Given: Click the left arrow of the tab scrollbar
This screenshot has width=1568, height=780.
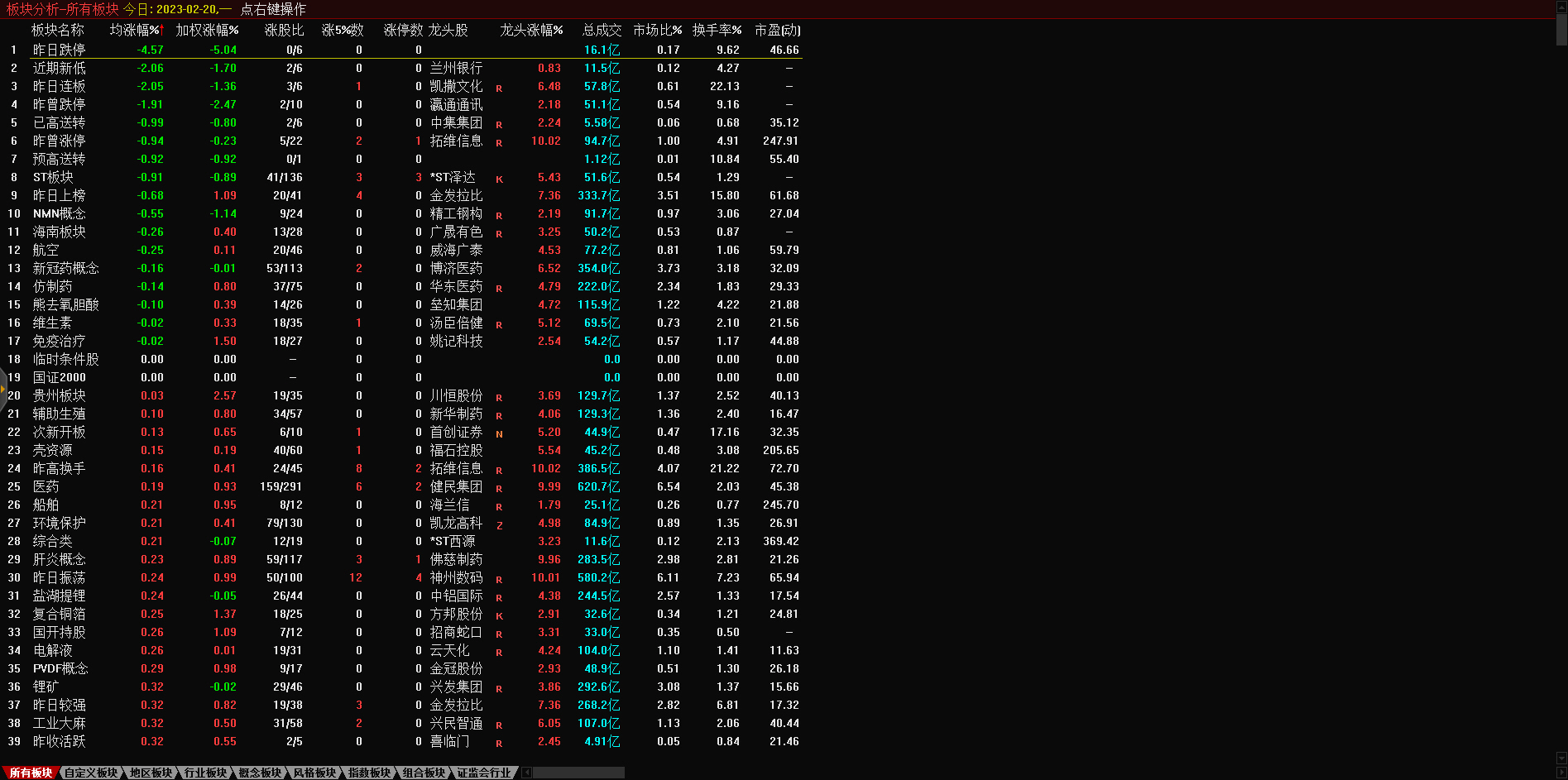Looking at the screenshot, I should [527, 773].
